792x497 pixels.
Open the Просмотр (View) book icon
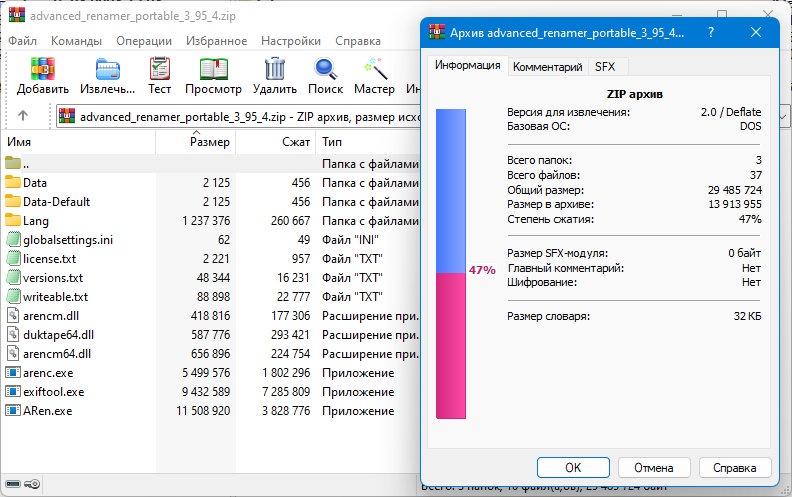213,69
